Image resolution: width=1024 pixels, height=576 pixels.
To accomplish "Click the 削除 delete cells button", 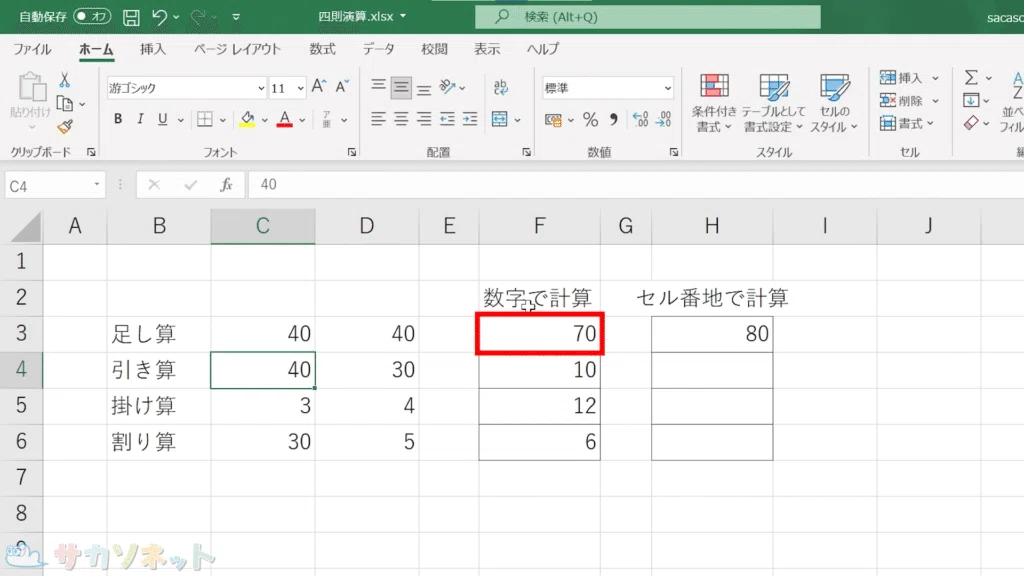I will [x=901, y=101].
